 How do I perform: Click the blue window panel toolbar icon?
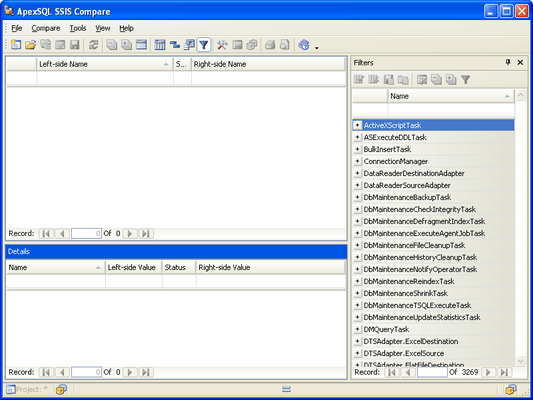pos(141,45)
